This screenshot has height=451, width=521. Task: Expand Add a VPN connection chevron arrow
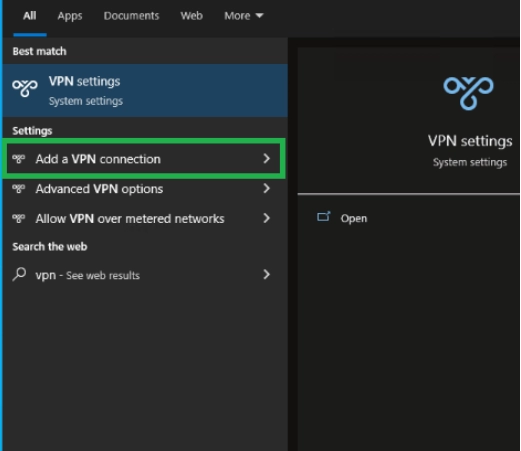click(x=266, y=159)
